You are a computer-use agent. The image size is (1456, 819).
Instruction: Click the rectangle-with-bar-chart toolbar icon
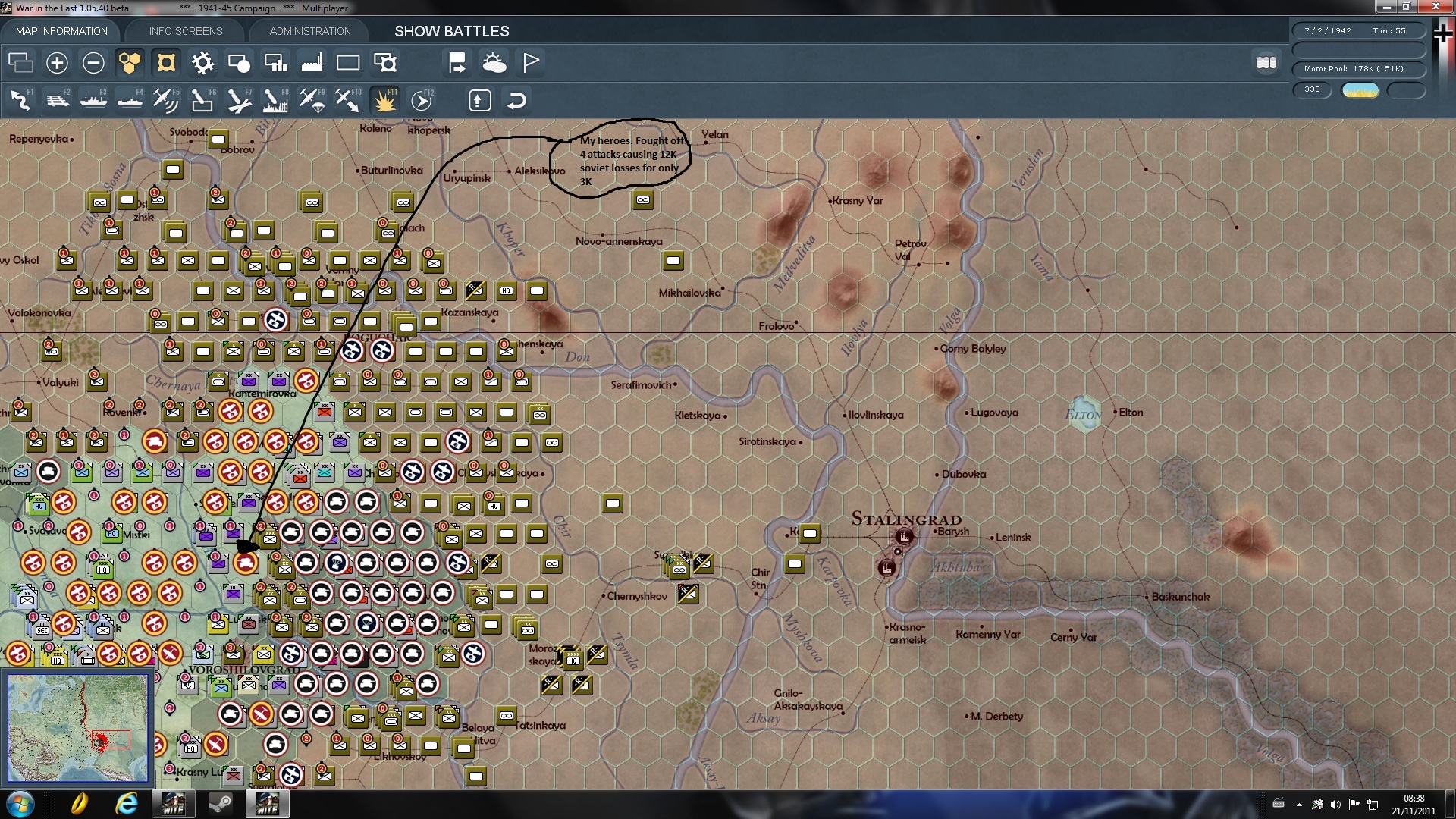click(275, 63)
